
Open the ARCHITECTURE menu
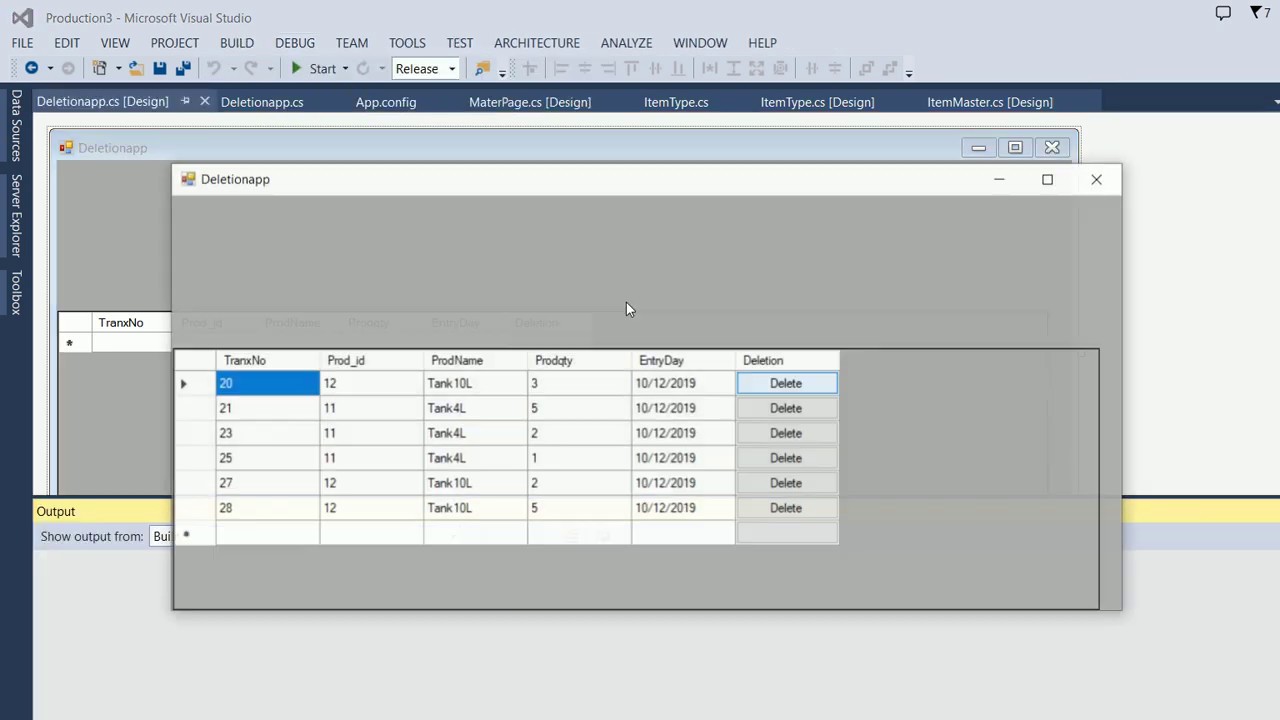[x=537, y=43]
